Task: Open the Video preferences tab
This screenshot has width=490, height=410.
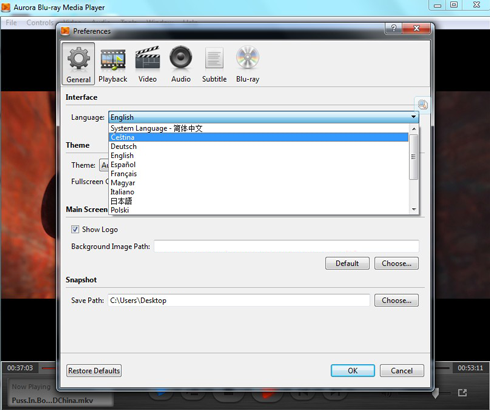Action: 147,64
